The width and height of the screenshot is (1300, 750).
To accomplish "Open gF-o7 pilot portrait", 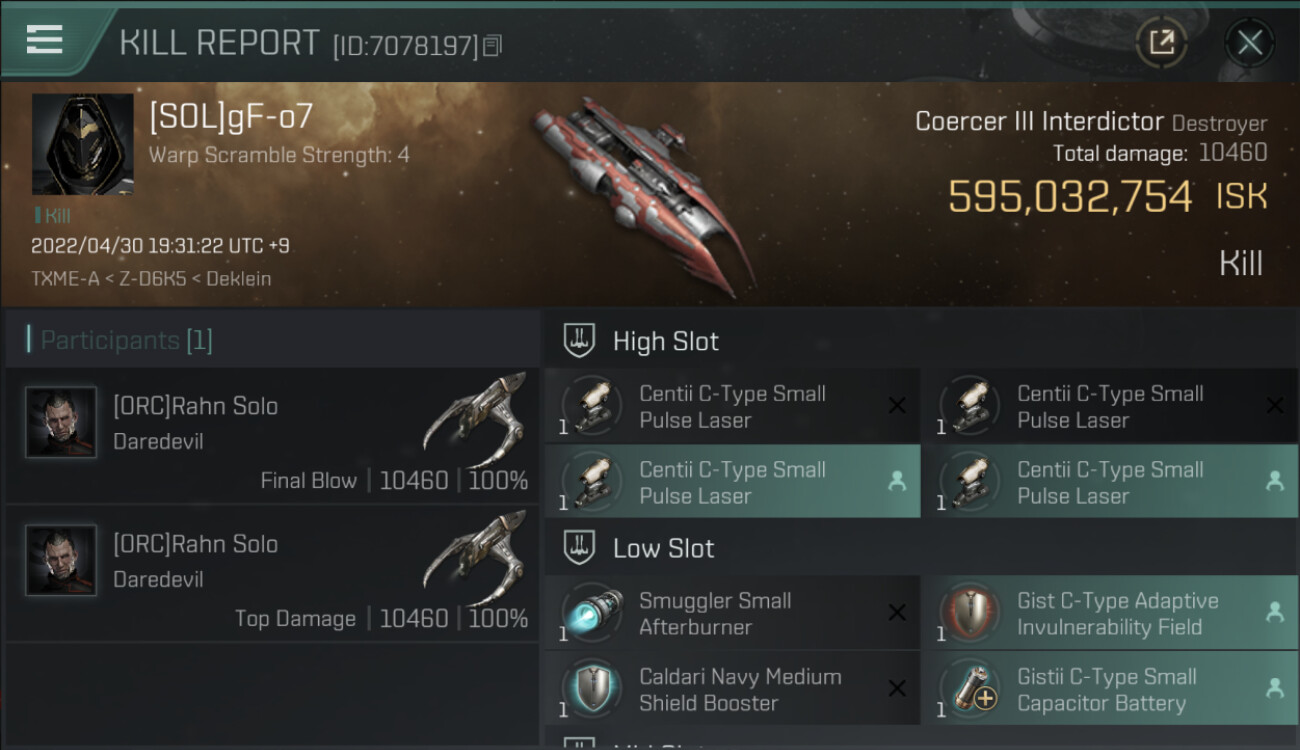I will pos(82,144).
